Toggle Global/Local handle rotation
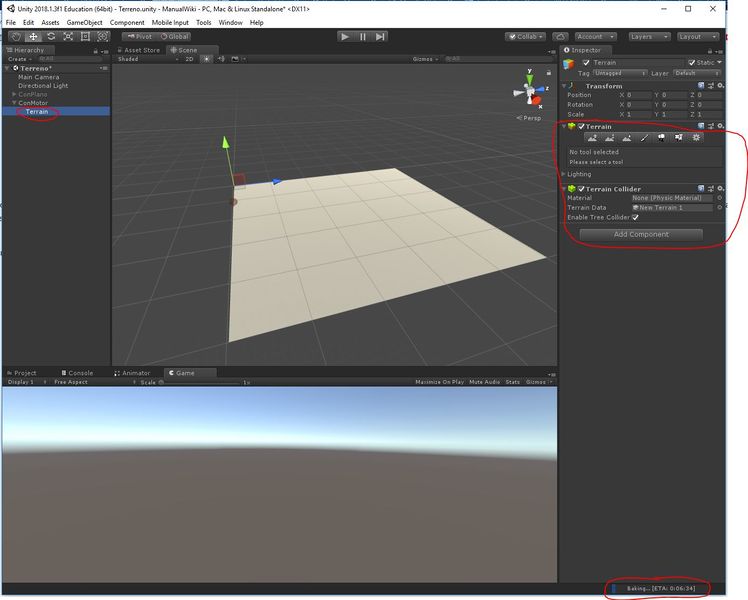 pyautogui.click(x=174, y=37)
